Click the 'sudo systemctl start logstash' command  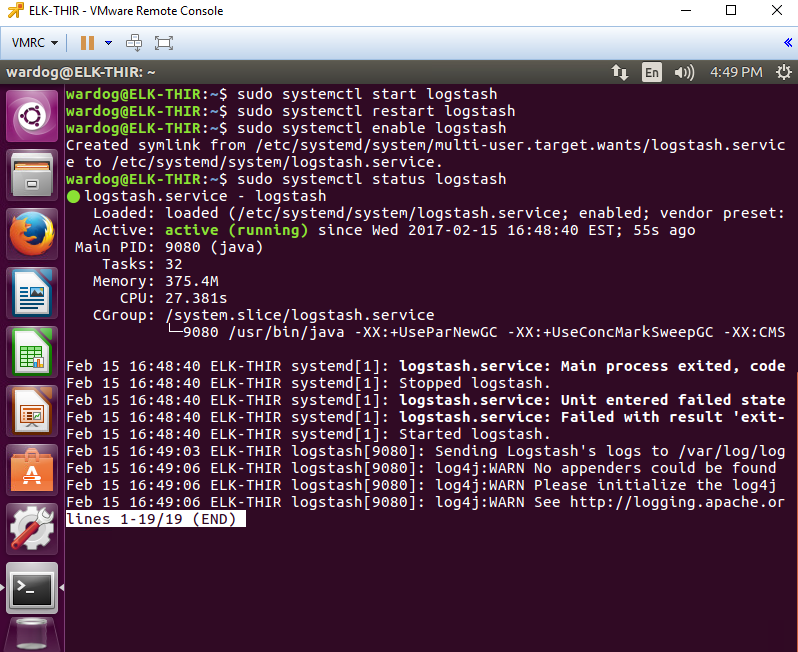[367, 94]
